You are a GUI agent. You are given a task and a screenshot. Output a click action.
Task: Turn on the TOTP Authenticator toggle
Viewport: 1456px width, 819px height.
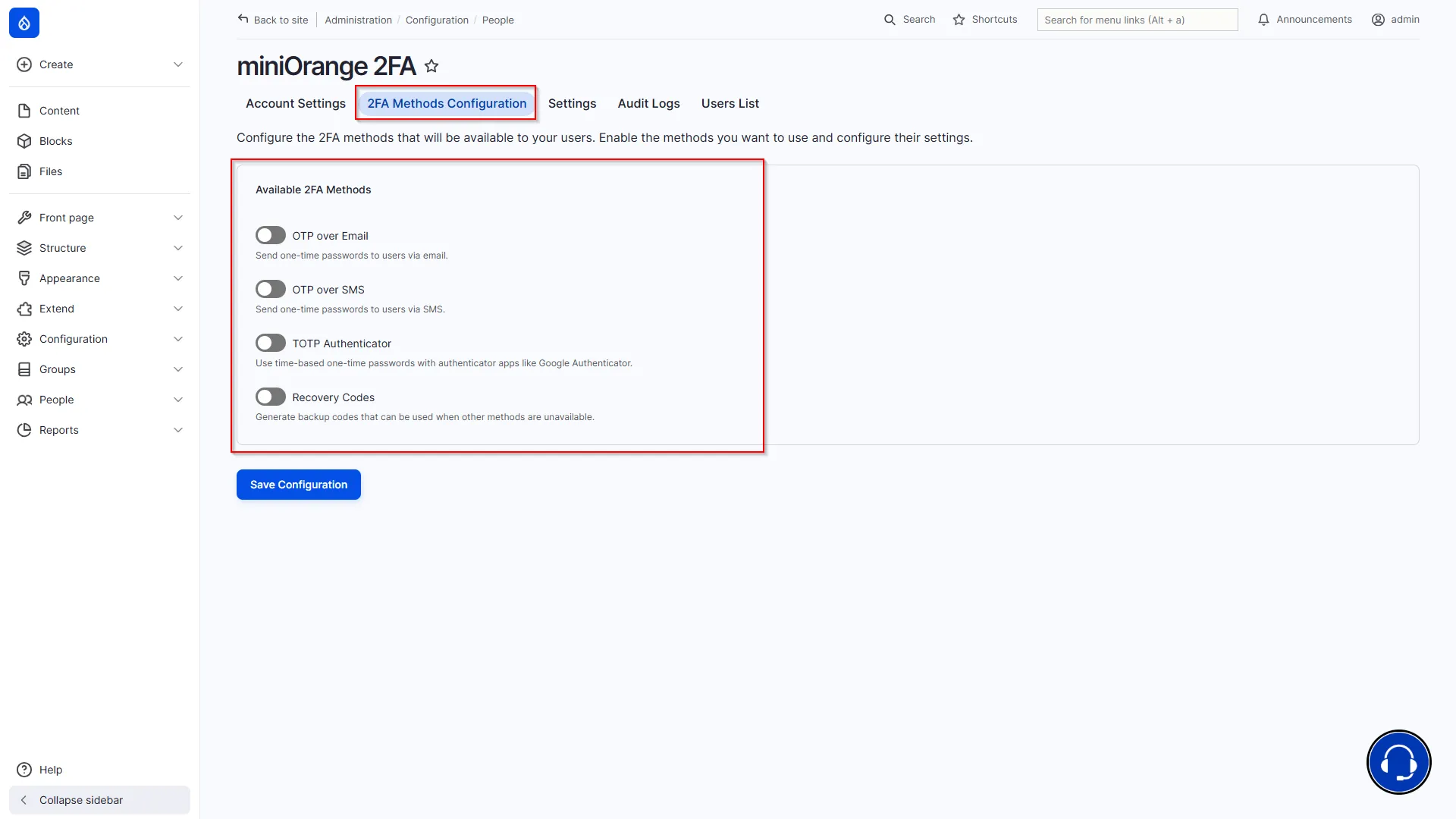(270, 344)
